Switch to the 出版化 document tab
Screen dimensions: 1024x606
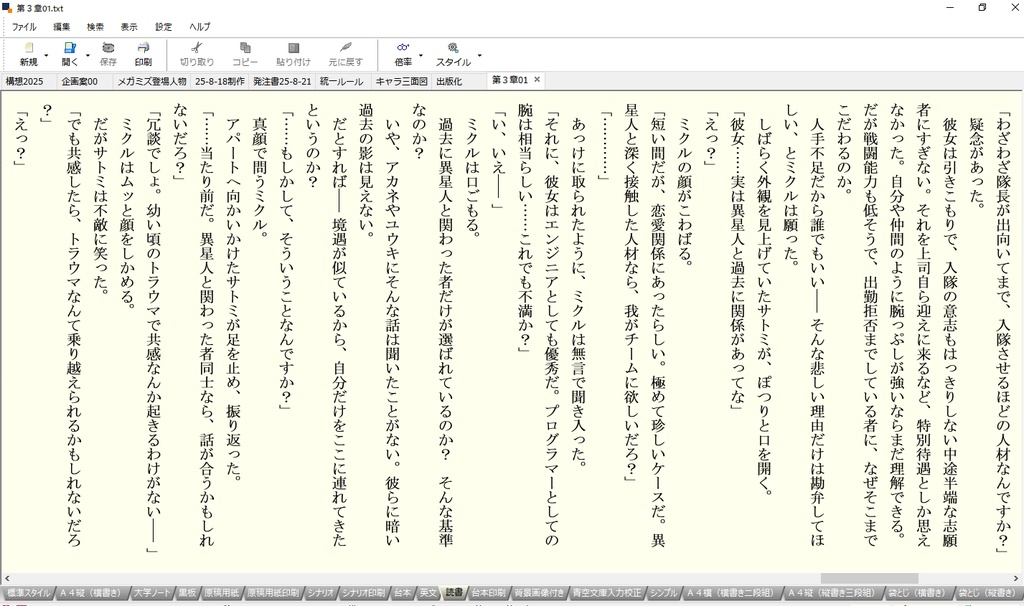click(449, 82)
